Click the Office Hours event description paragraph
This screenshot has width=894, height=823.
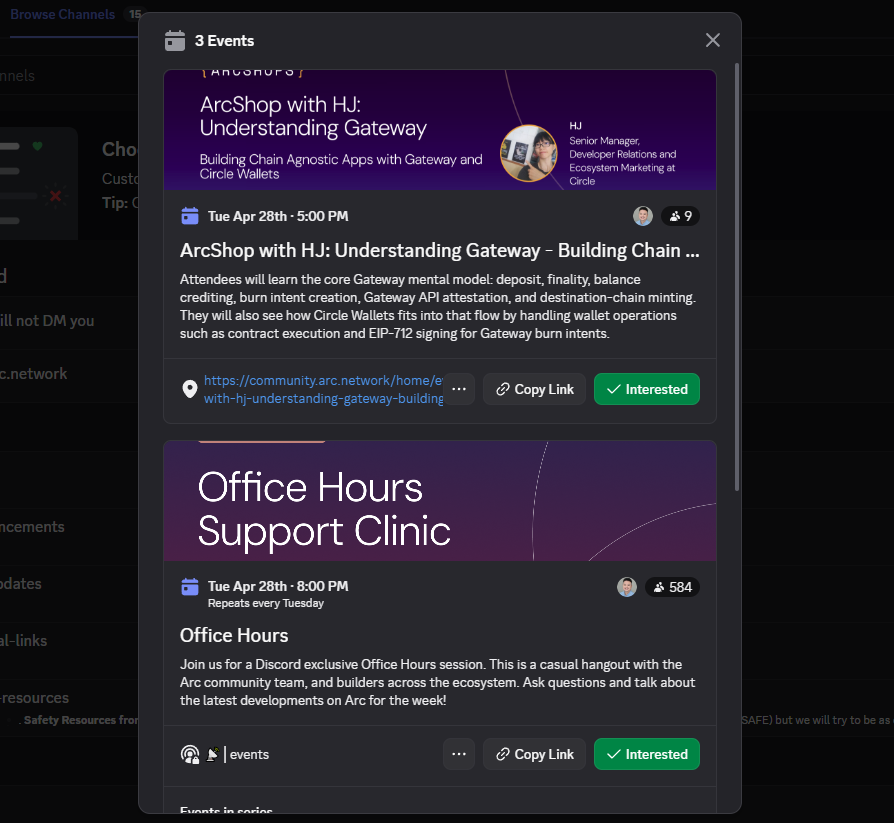coord(438,682)
